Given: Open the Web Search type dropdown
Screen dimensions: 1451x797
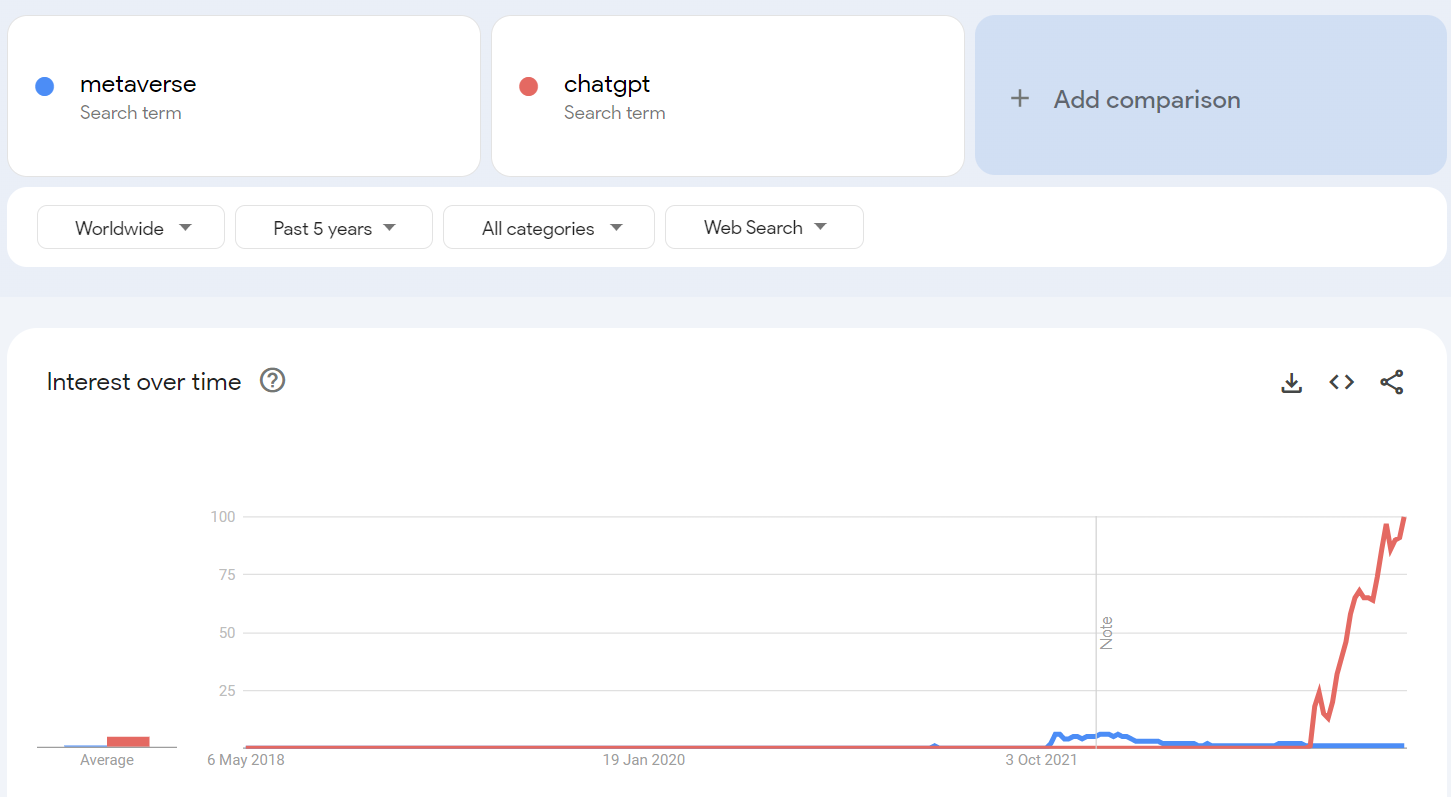Looking at the screenshot, I should pyautogui.click(x=764, y=227).
